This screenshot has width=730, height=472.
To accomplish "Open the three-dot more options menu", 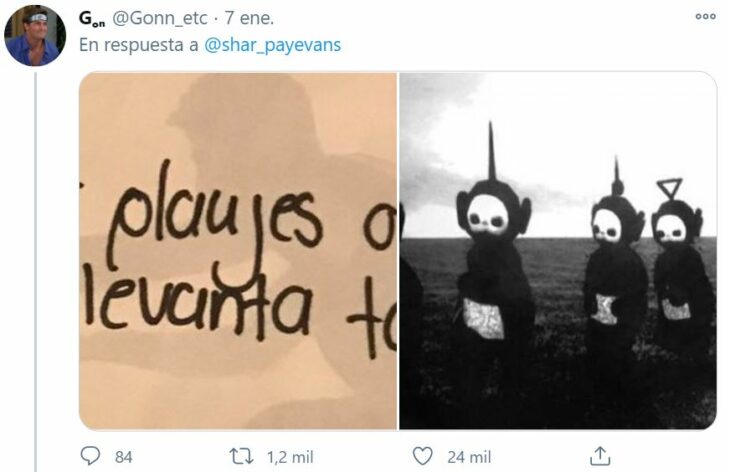I will (x=705, y=17).
